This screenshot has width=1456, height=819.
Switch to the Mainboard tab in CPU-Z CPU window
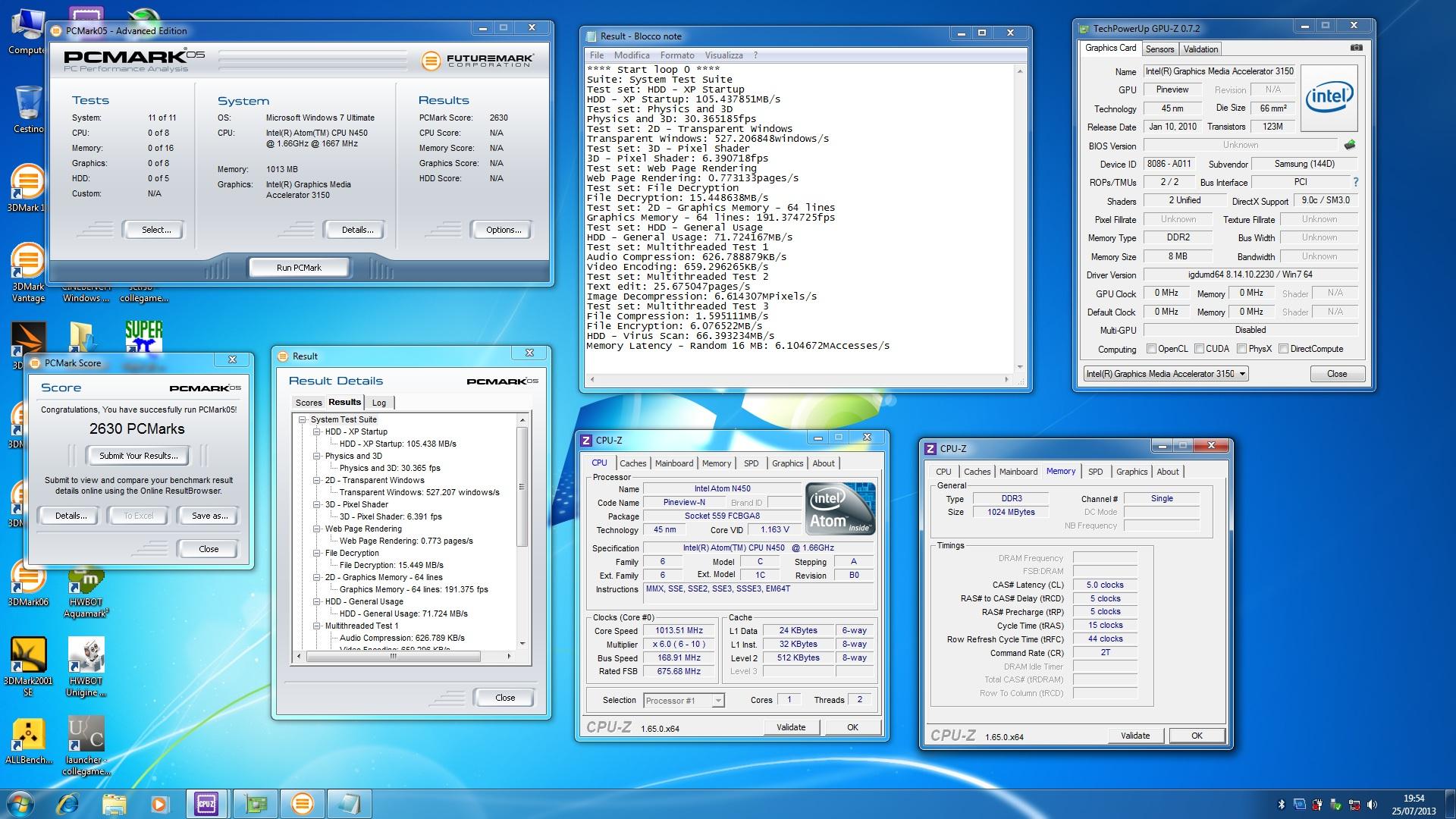[x=674, y=463]
